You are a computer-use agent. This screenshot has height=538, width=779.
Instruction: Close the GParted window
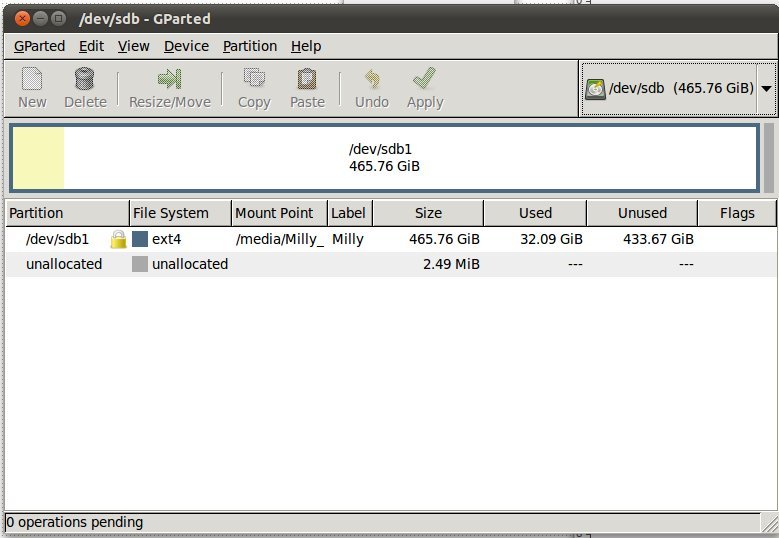(22, 19)
